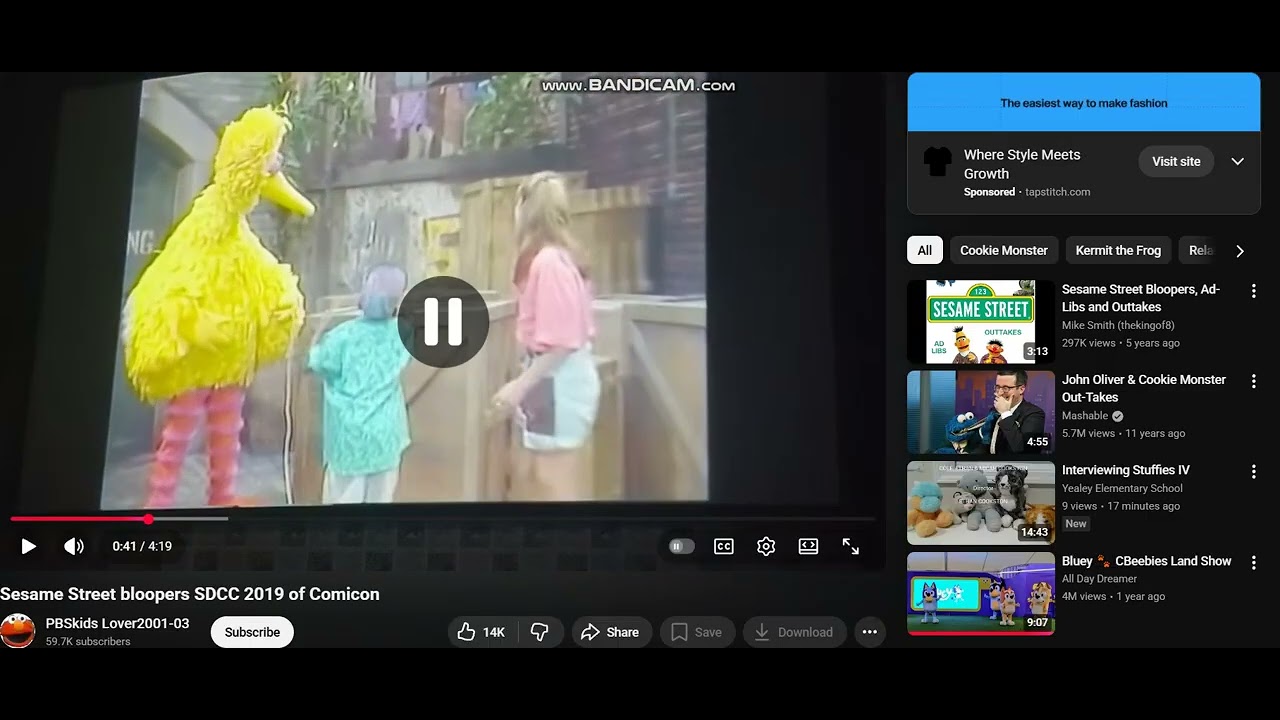Viewport: 1280px width, 720px height.
Task: Show more filter chips arrow
Action: [1240, 251]
